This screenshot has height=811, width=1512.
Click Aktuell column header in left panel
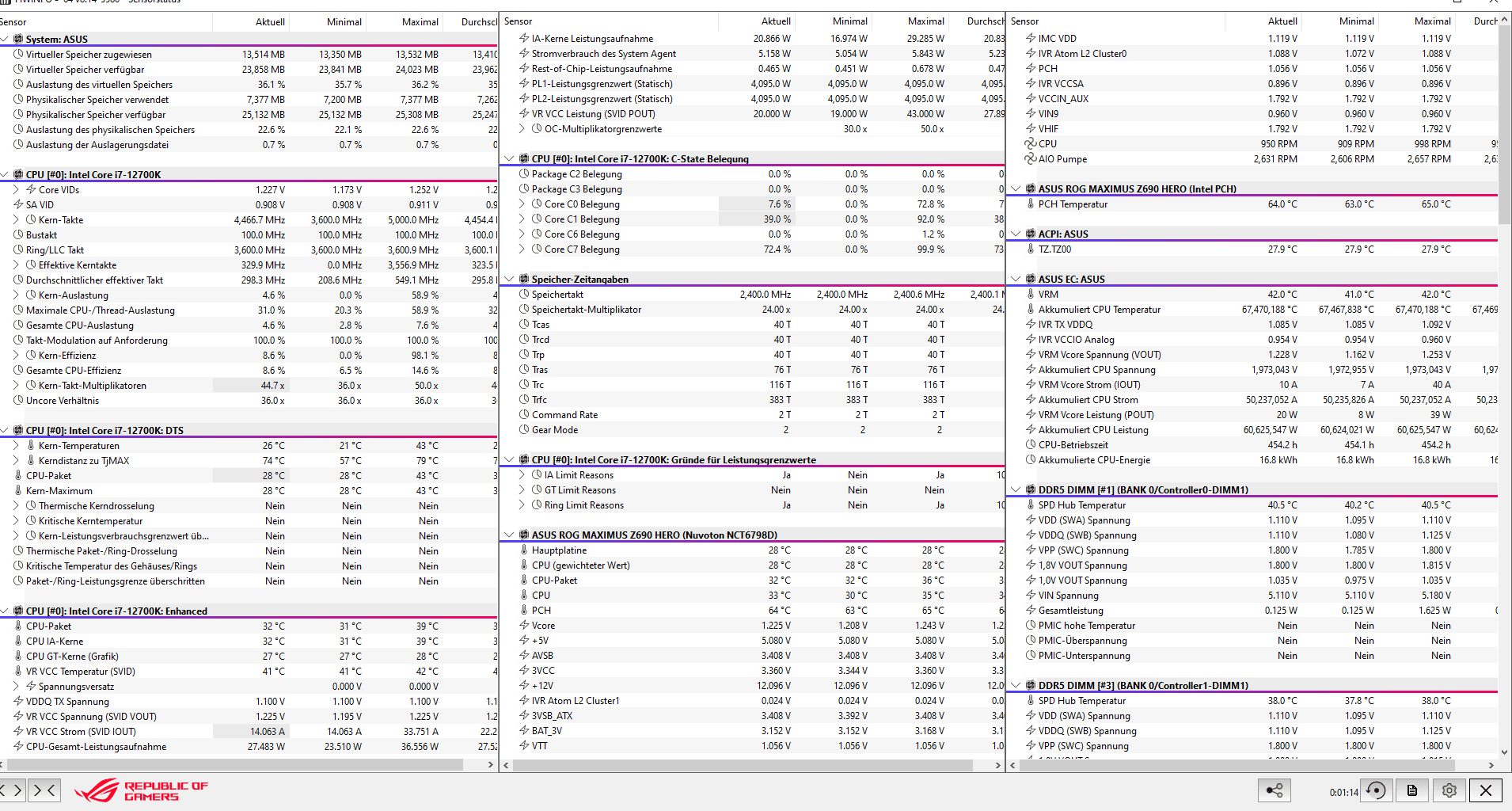[x=270, y=21]
